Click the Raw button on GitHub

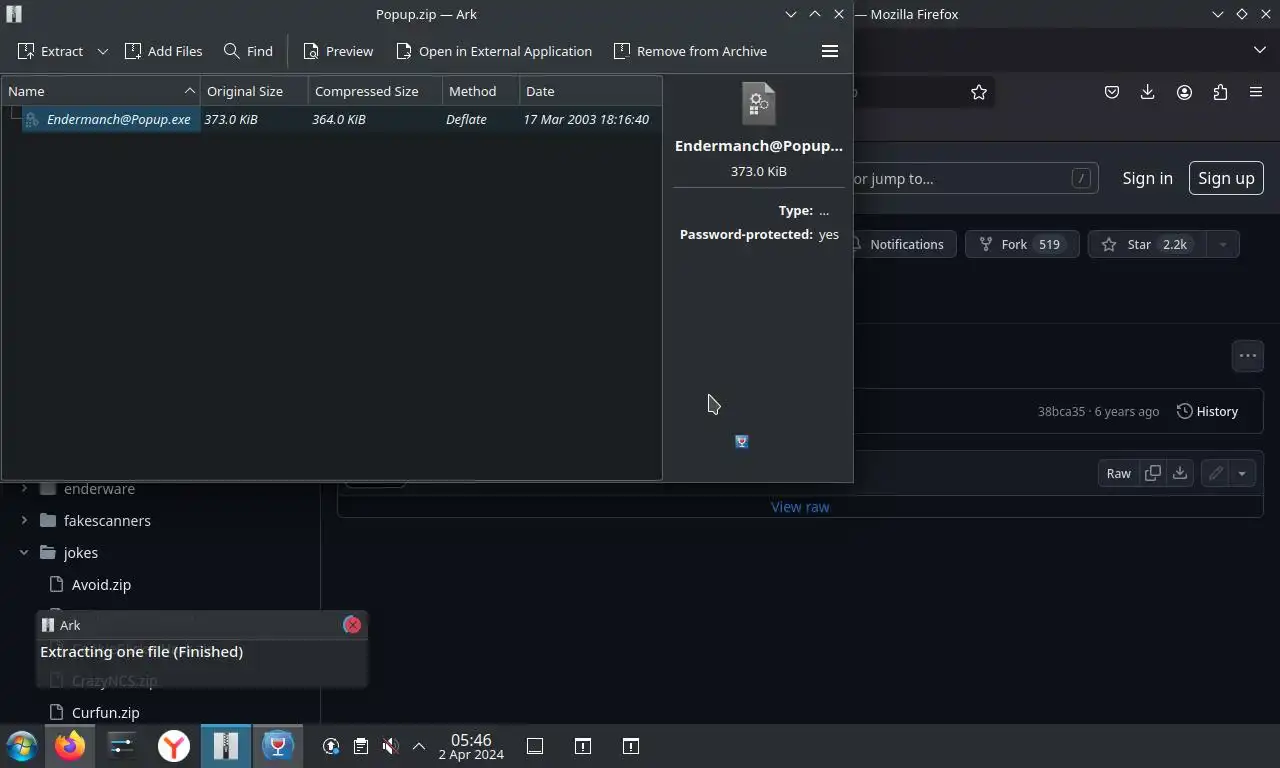1118,473
